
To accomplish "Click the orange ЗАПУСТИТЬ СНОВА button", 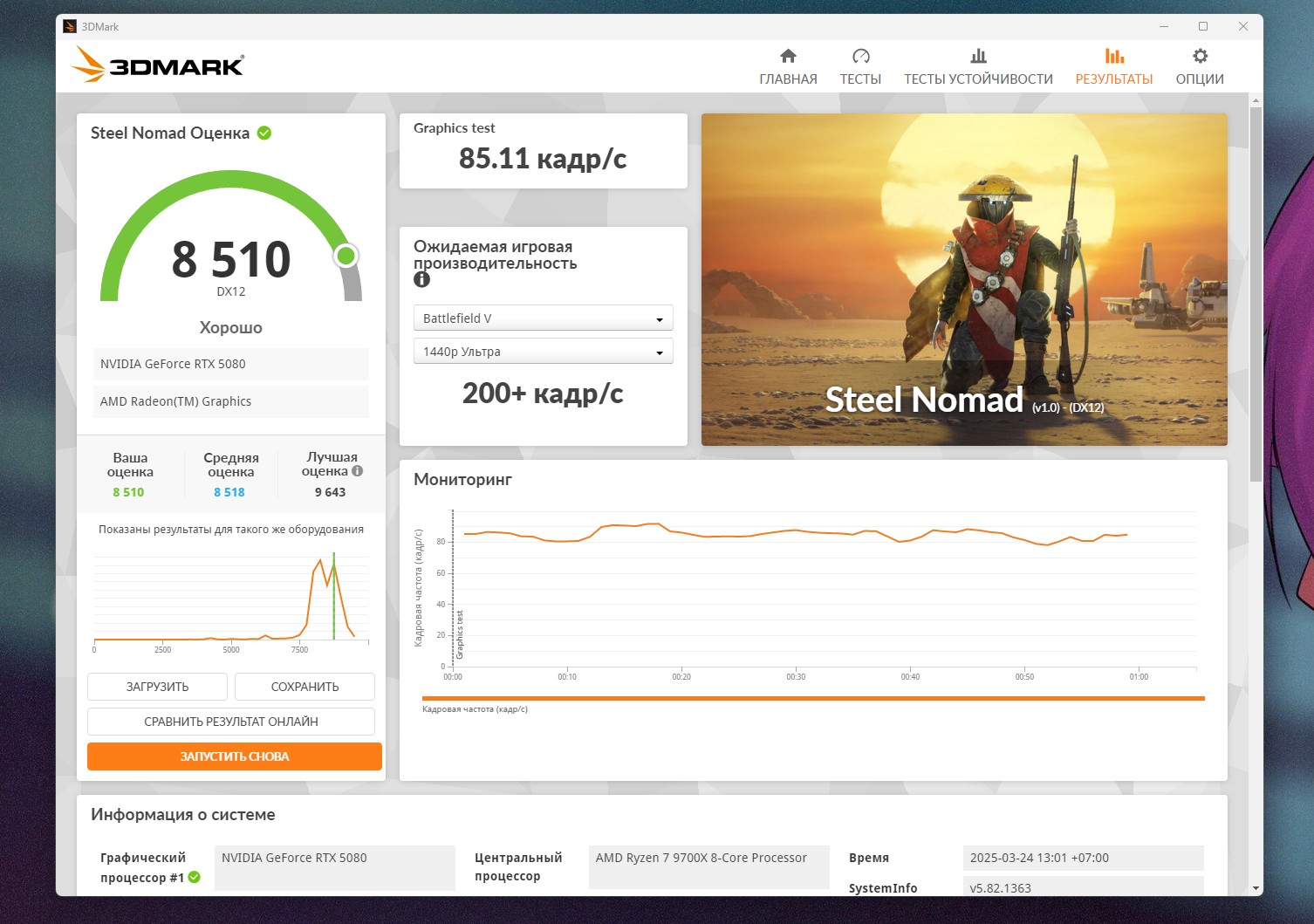I will pos(235,756).
